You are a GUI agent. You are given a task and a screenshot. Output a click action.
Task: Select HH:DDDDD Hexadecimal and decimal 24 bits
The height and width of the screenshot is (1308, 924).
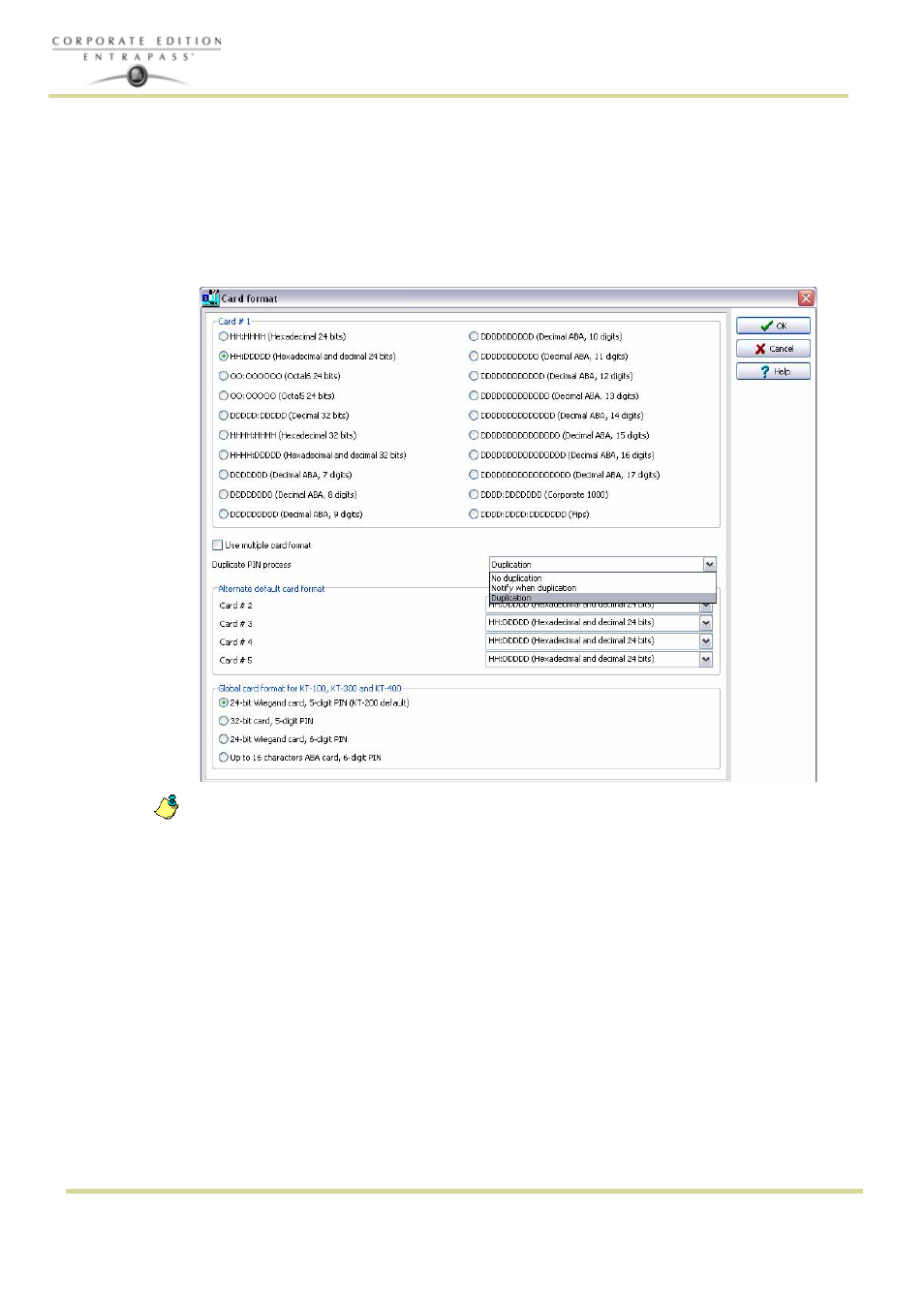point(224,357)
